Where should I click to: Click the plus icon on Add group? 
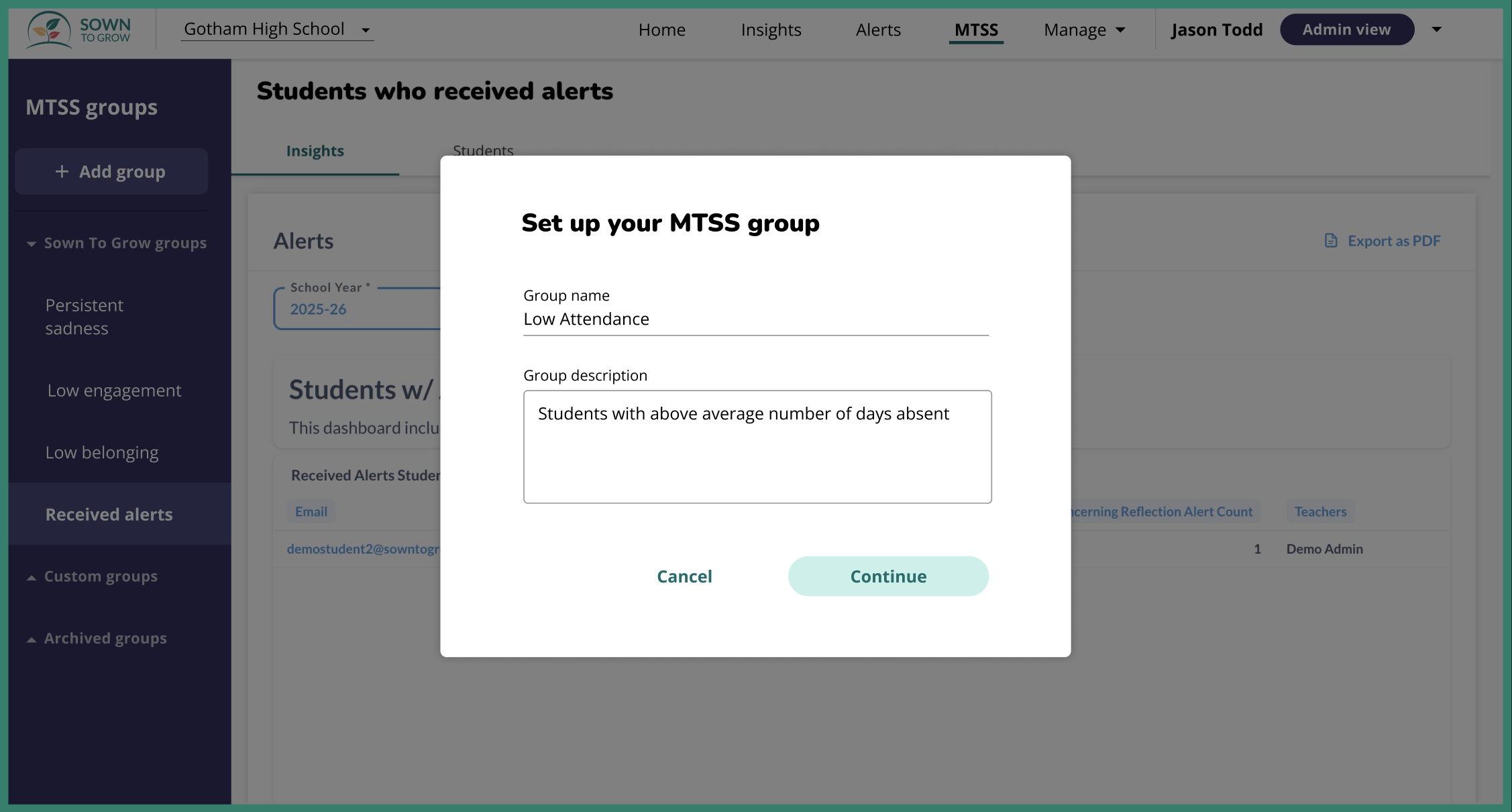point(62,172)
